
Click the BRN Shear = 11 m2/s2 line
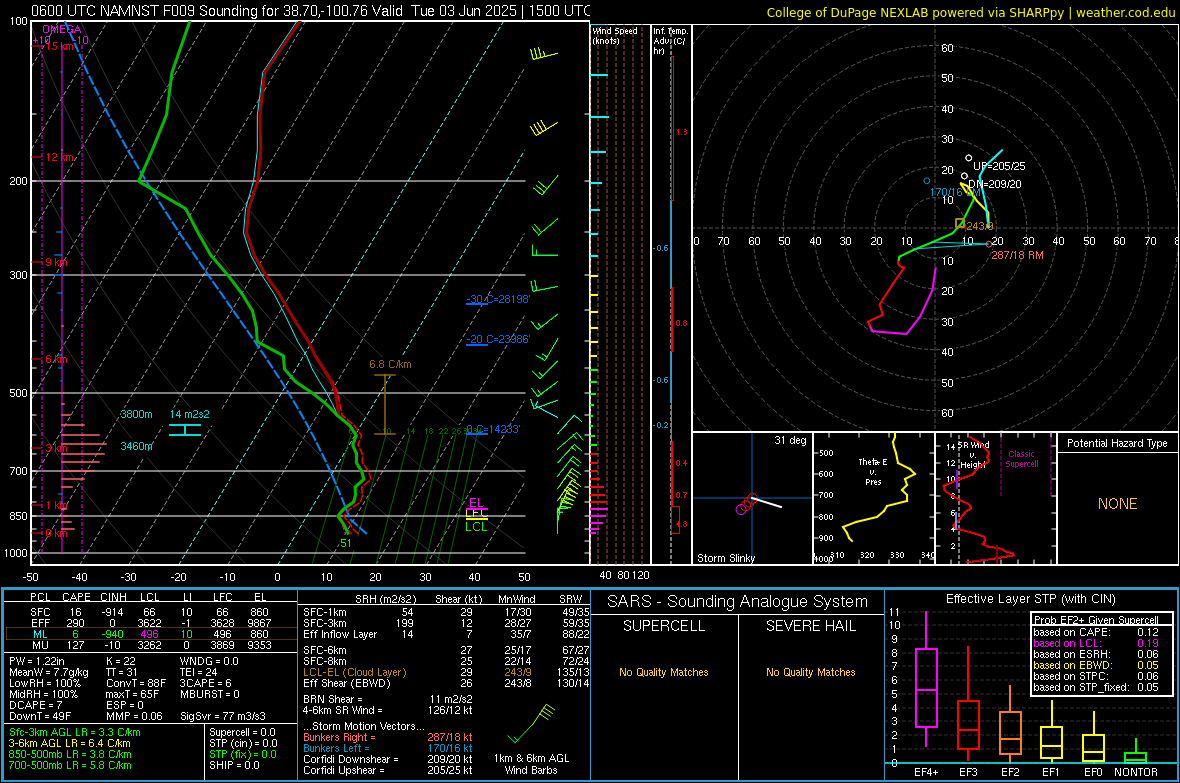[x=388, y=699]
